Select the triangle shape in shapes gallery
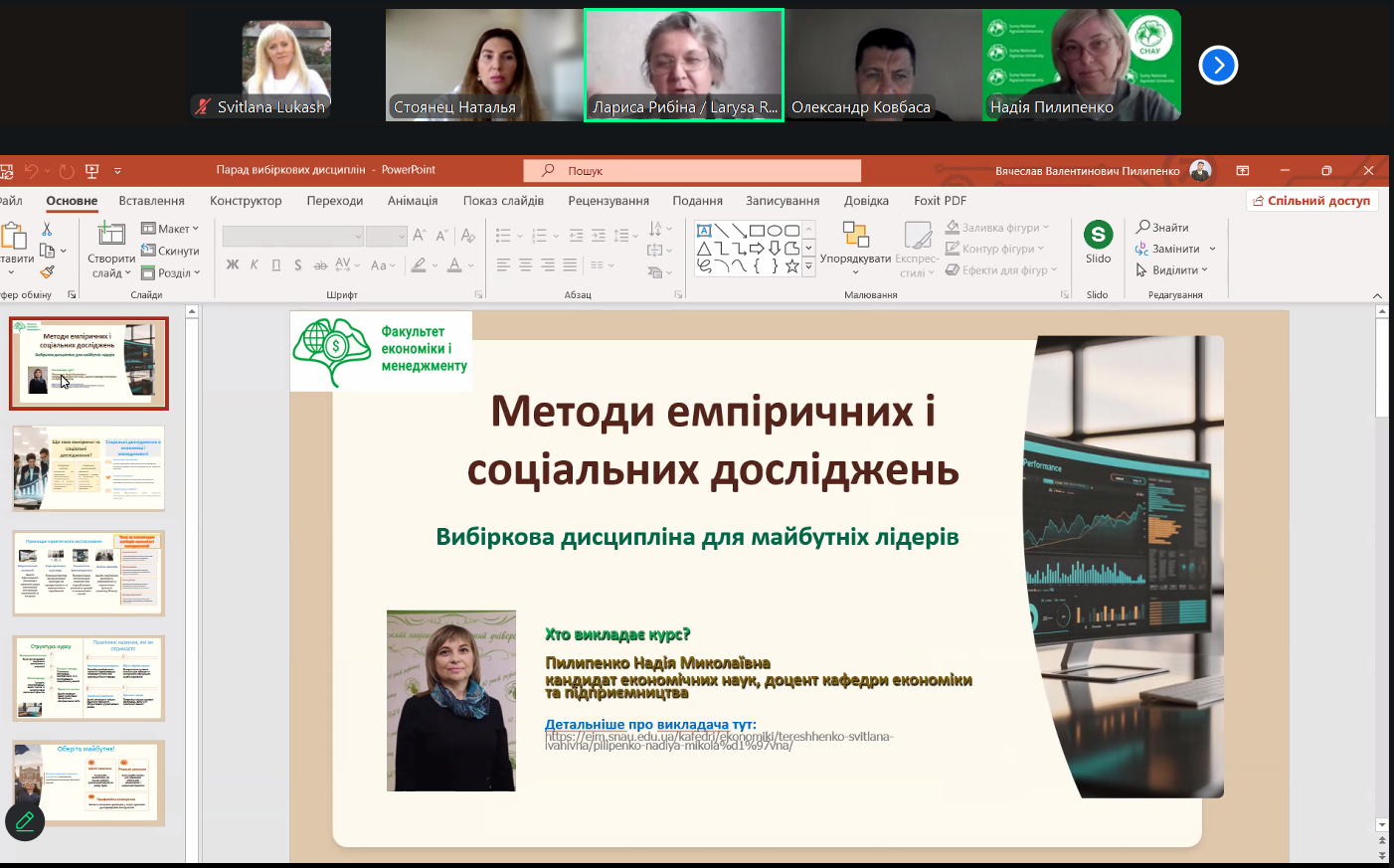This screenshot has height=868, width=1394. tap(704, 249)
